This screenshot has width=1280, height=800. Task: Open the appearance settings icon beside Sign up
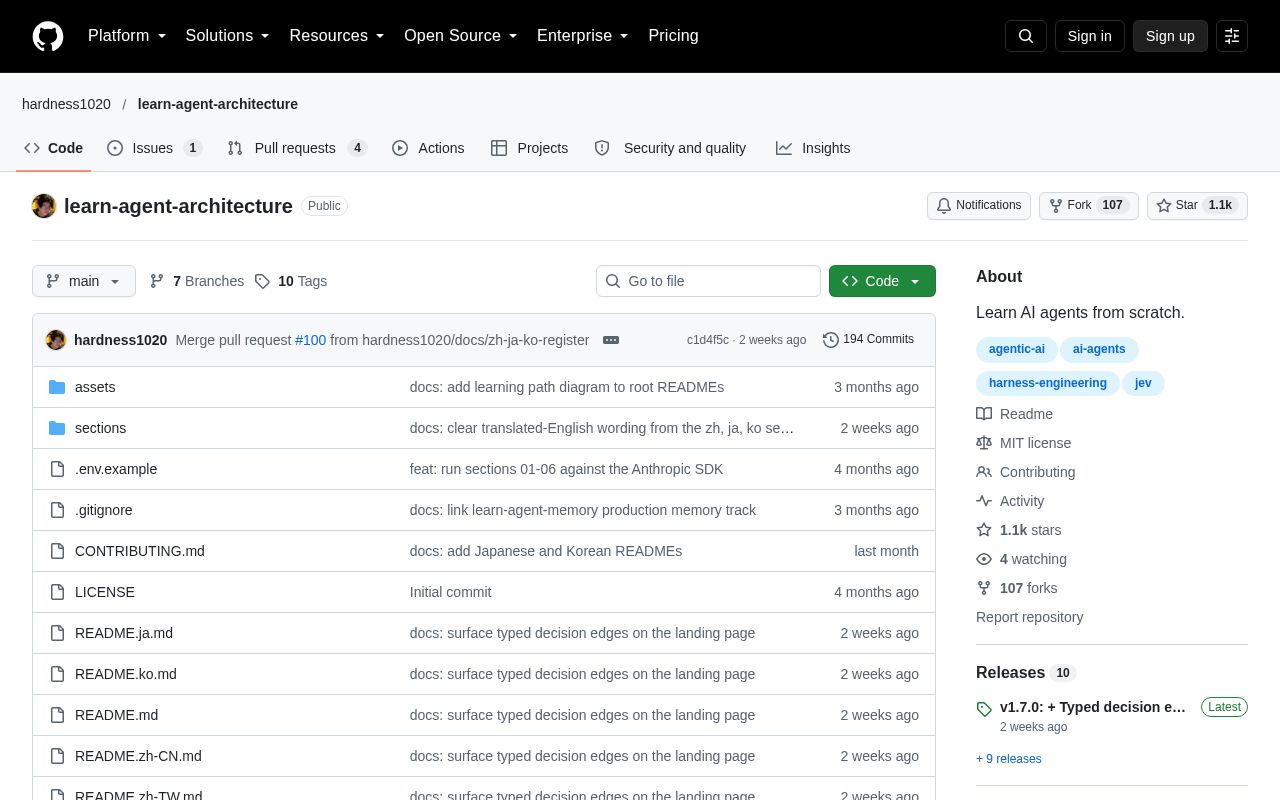1232,36
